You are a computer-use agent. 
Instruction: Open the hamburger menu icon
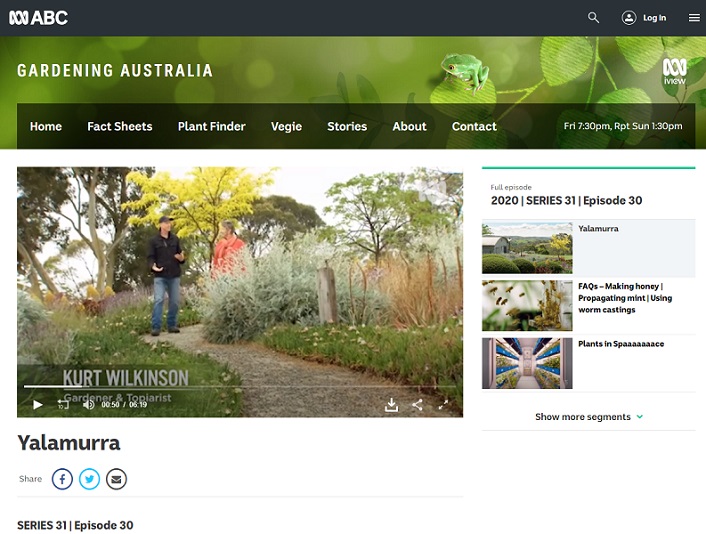[694, 18]
